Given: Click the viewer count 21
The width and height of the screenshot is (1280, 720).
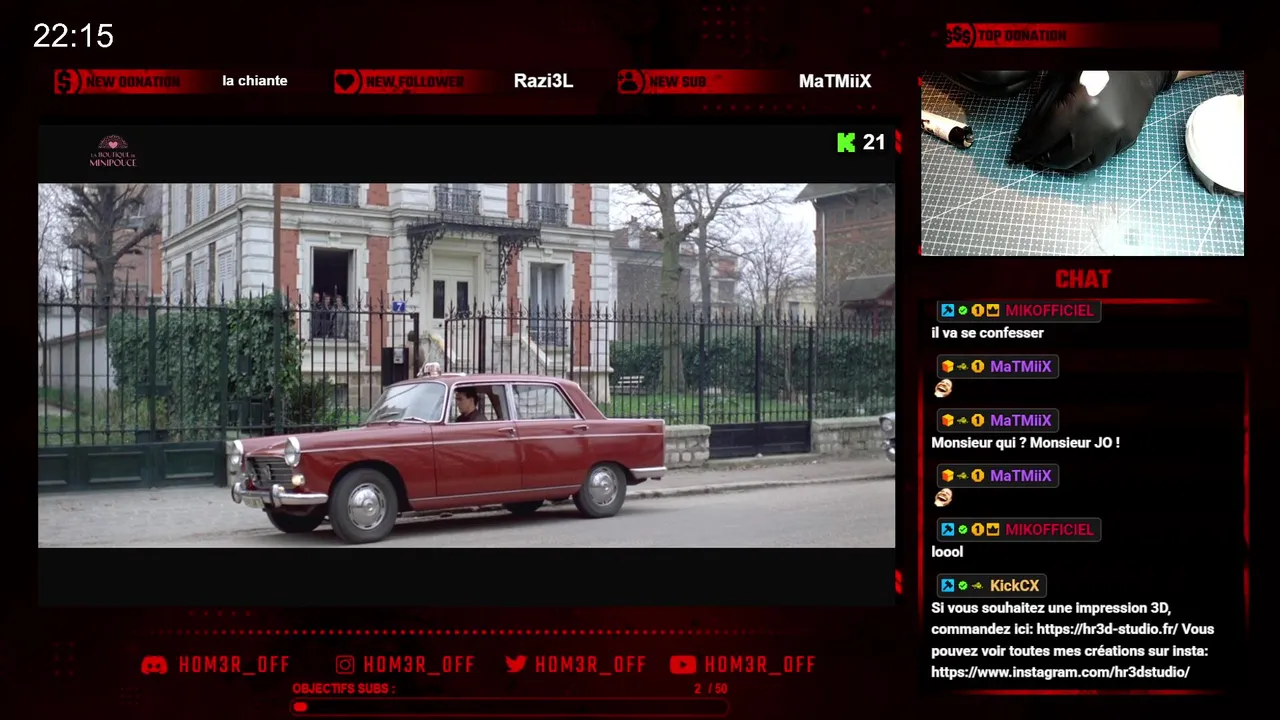Looking at the screenshot, I should click(x=874, y=142).
